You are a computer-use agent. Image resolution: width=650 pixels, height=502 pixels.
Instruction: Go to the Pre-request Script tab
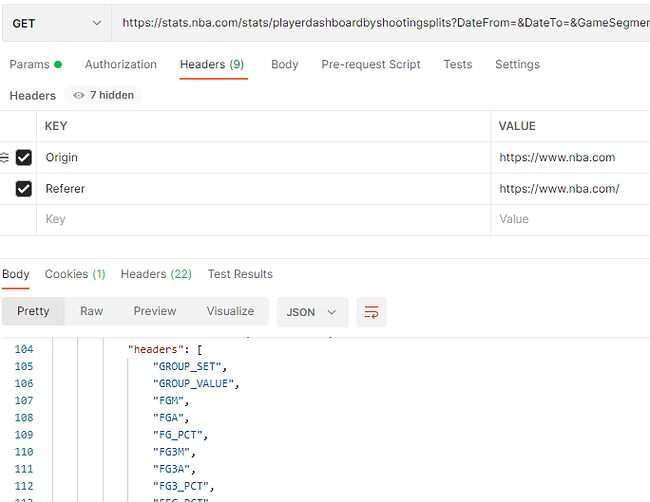pyautogui.click(x=370, y=64)
